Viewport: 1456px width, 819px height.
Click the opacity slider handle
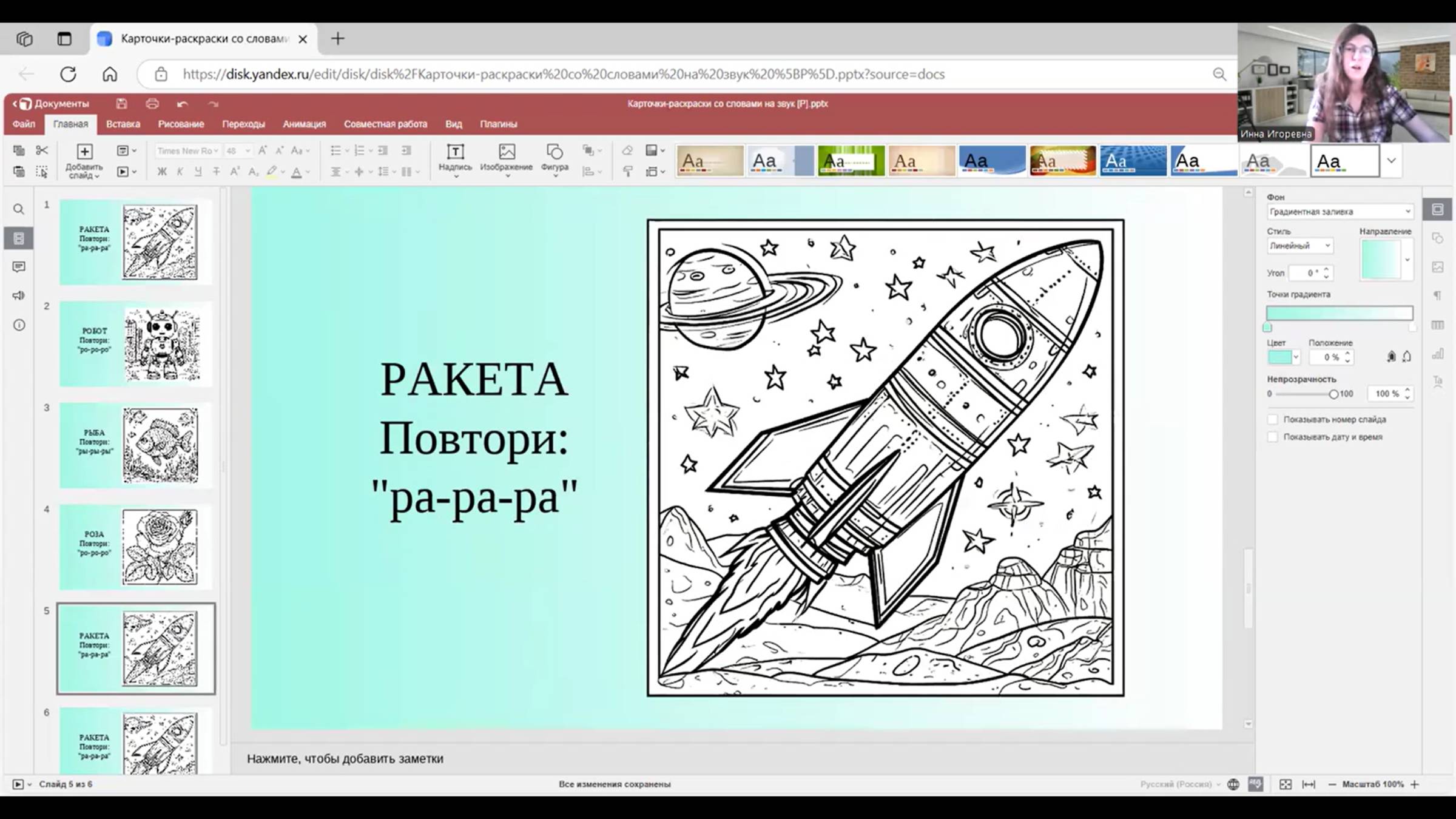(x=1333, y=394)
